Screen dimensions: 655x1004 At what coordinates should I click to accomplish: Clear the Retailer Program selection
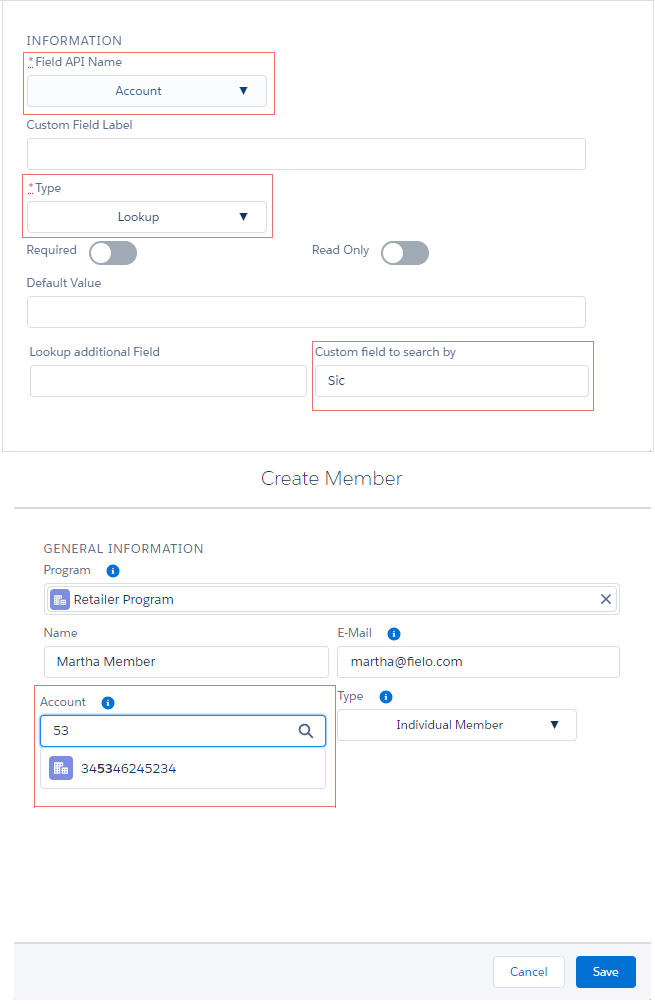point(605,599)
